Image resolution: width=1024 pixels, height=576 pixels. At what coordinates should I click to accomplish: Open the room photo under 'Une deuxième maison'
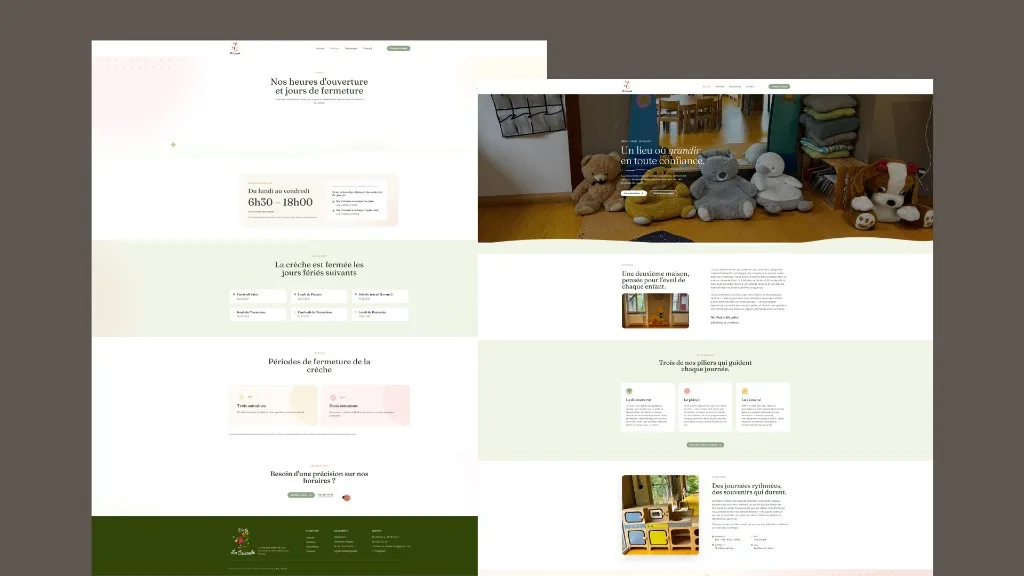coord(655,310)
